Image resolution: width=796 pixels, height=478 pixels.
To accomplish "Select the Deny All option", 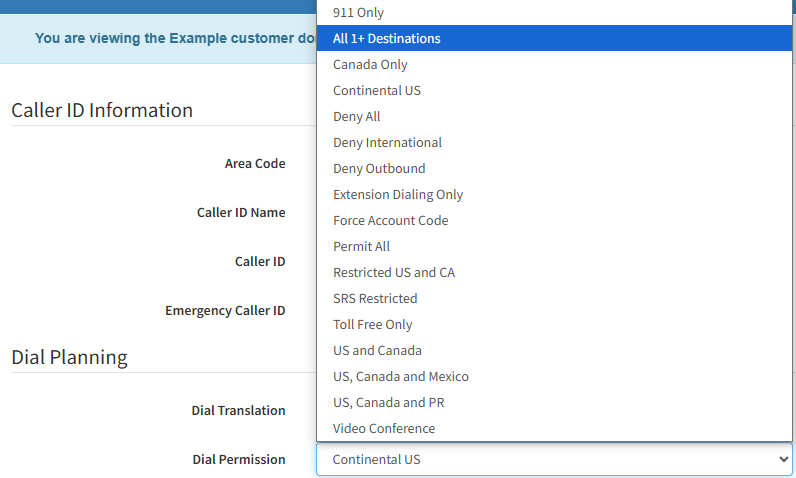I will 554,117.
